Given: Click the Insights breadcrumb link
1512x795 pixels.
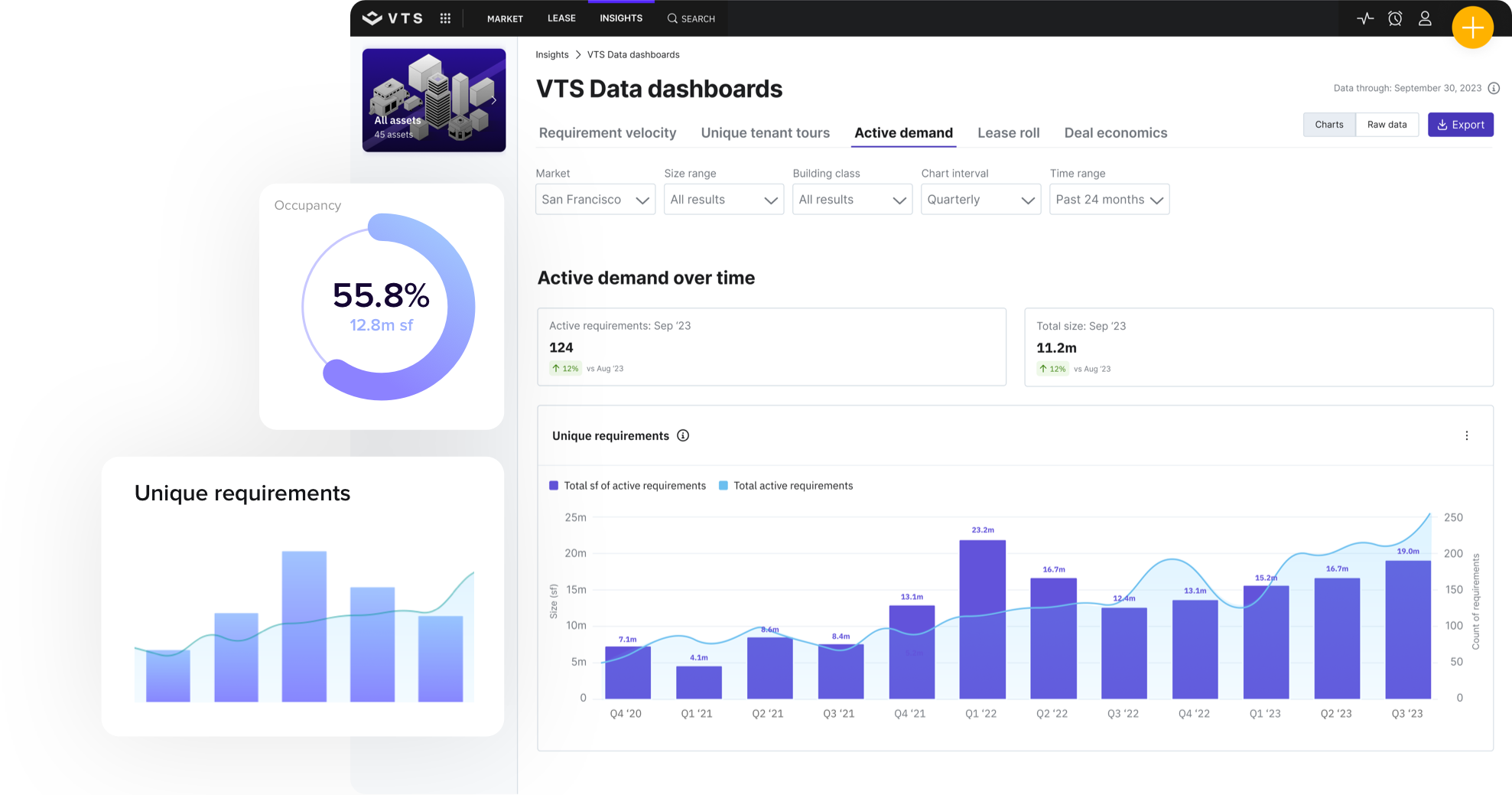Looking at the screenshot, I should (551, 55).
